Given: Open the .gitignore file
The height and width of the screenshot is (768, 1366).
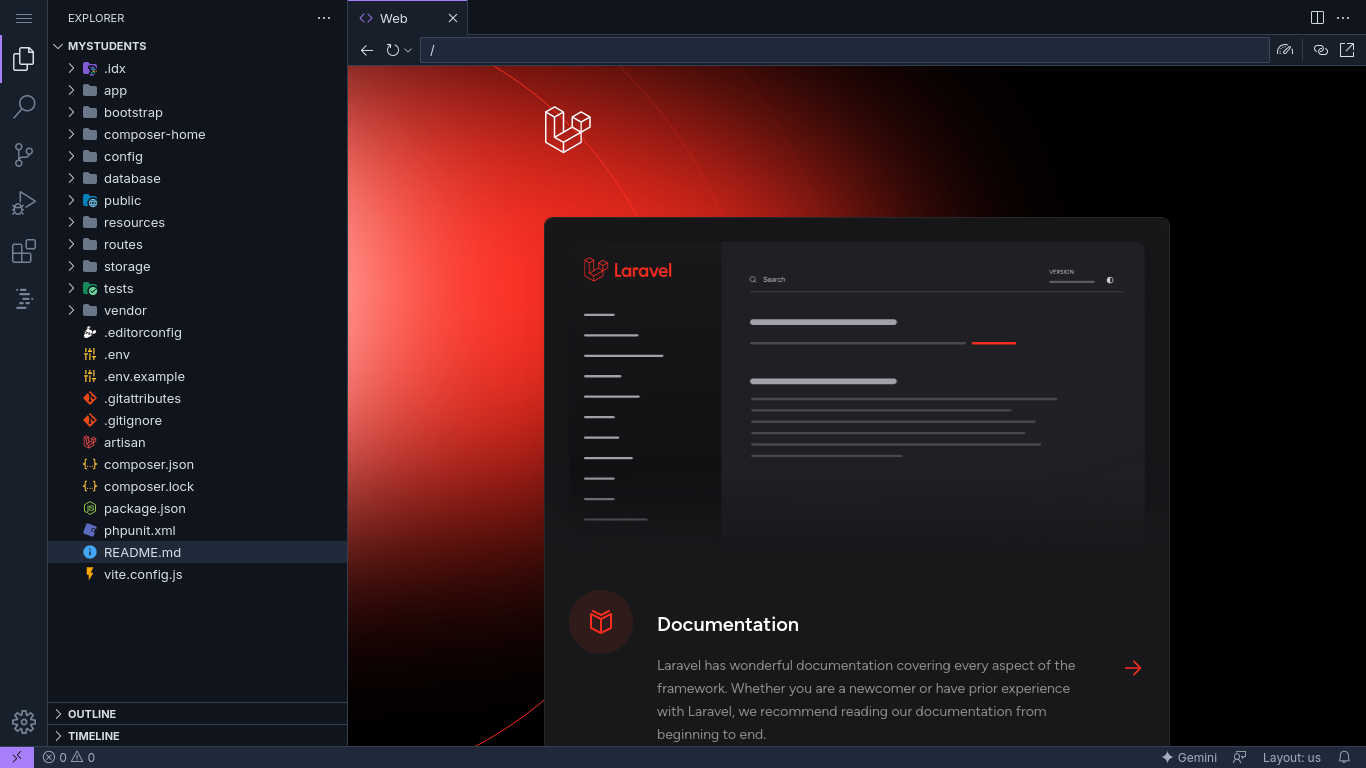Looking at the screenshot, I should (x=198, y=420).
